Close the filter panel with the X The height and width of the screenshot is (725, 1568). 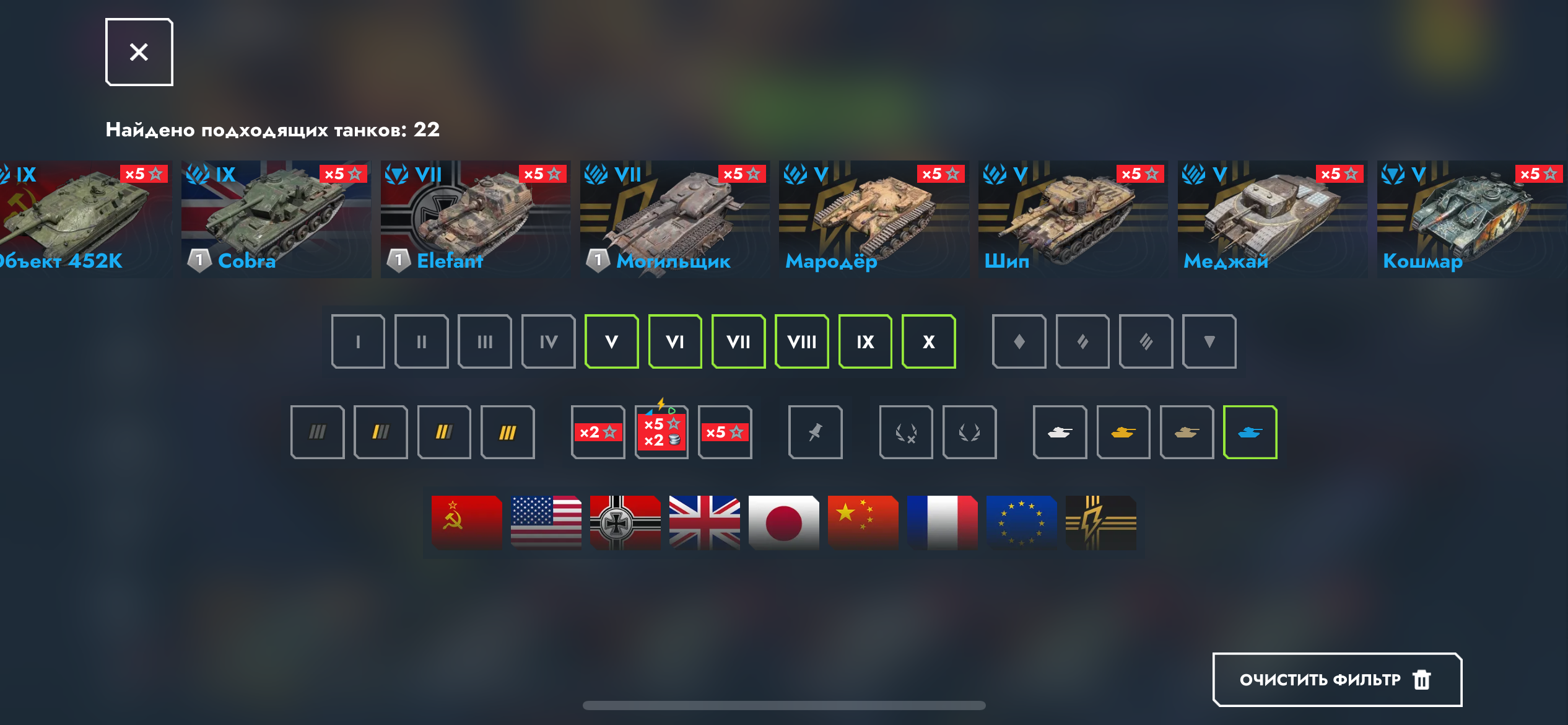pyautogui.click(x=139, y=52)
